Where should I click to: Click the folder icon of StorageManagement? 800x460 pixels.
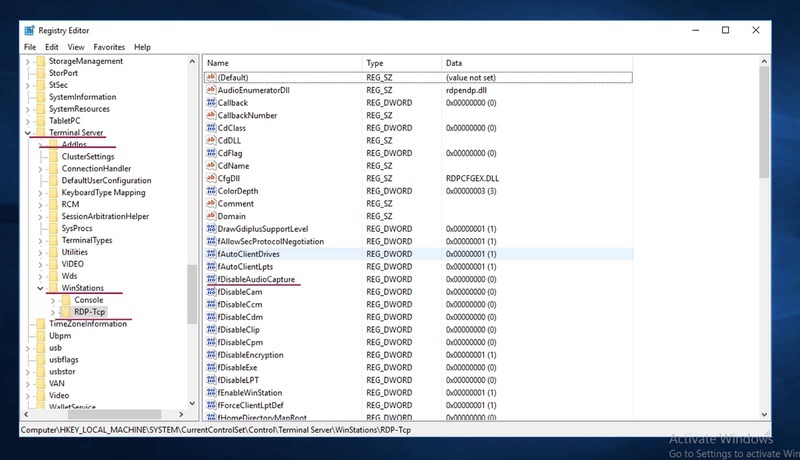(41, 61)
